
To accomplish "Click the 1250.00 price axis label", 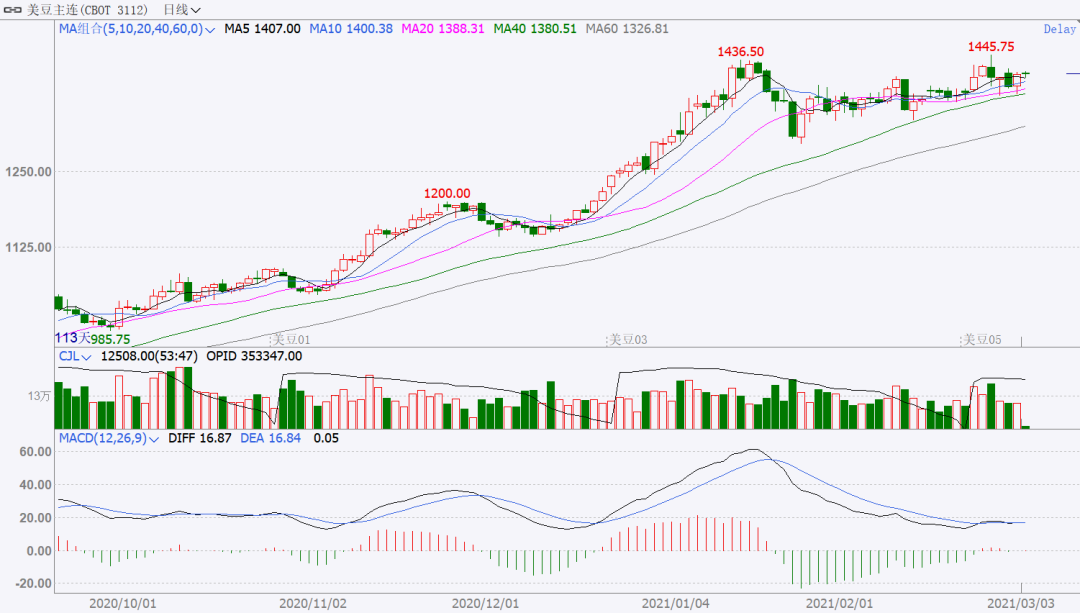I will click(29, 172).
